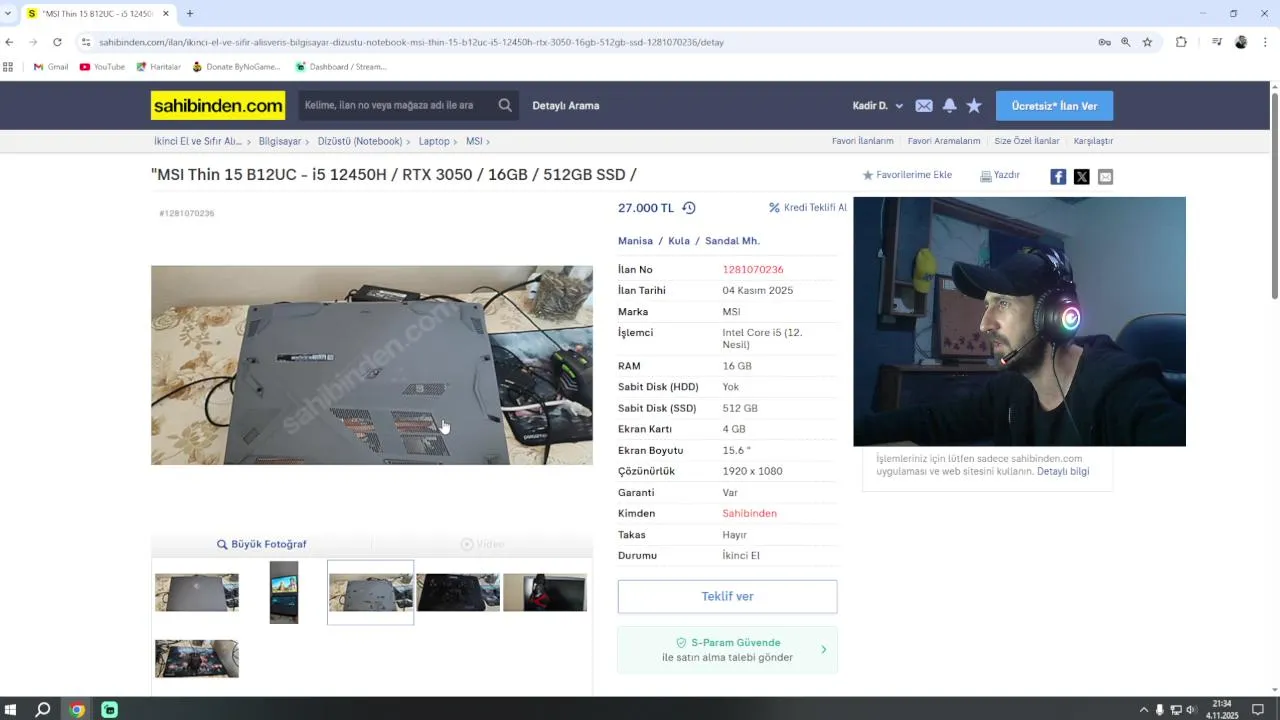Open Chrome extensions puzzle icon
Screen dimensions: 1280x720
[x=1181, y=42]
